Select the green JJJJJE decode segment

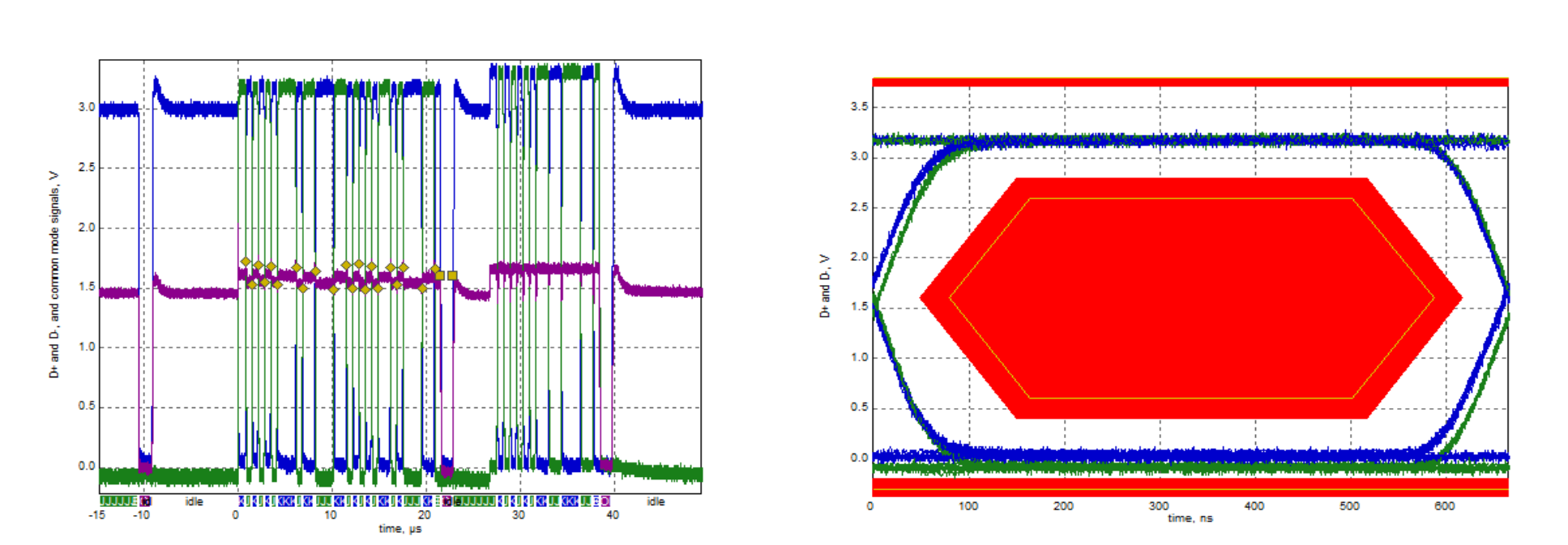[118, 501]
